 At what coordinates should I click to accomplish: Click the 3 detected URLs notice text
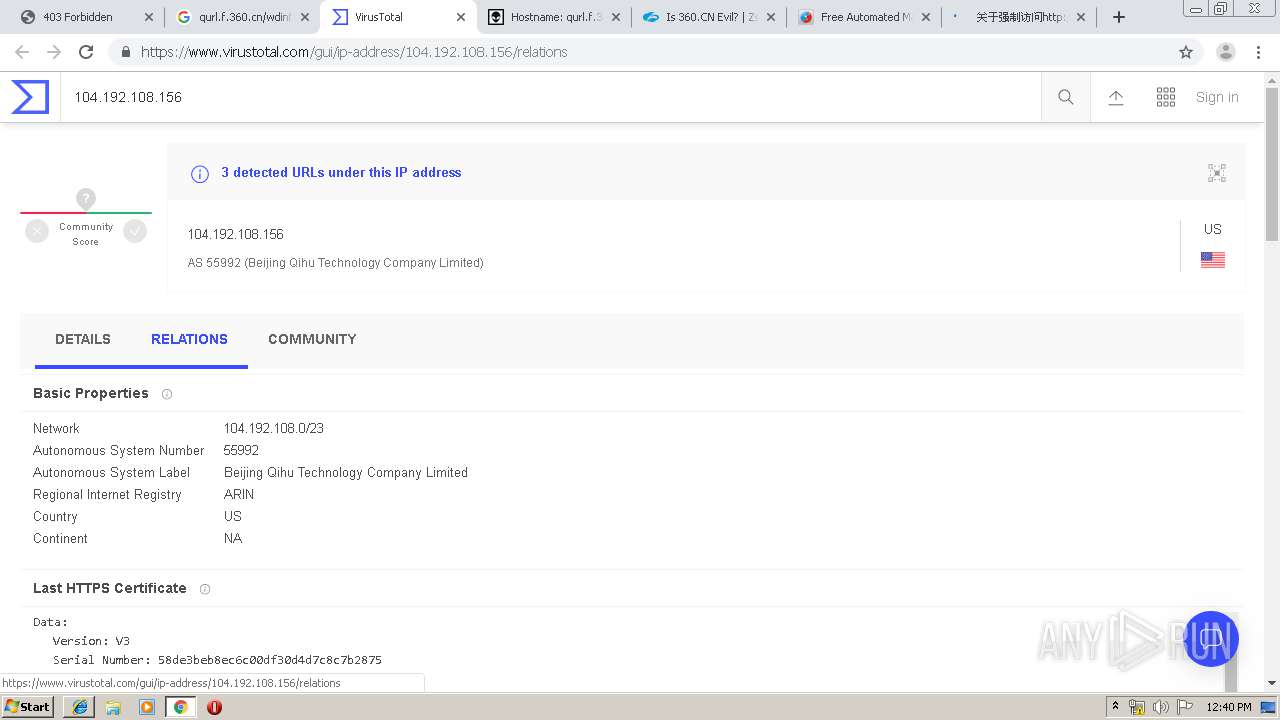coord(341,172)
